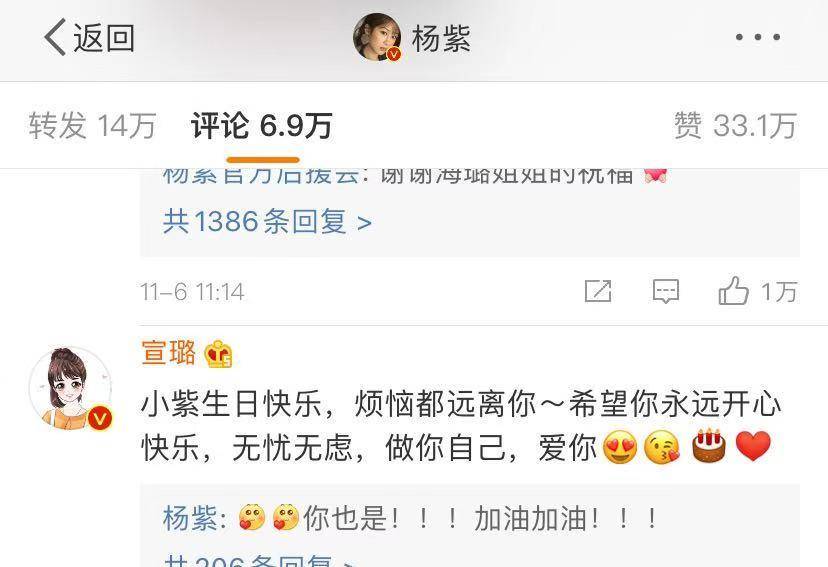Switch to the 赞 33.1万 tab
The width and height of the screenshot is (828, 567).
pos(735,126)
